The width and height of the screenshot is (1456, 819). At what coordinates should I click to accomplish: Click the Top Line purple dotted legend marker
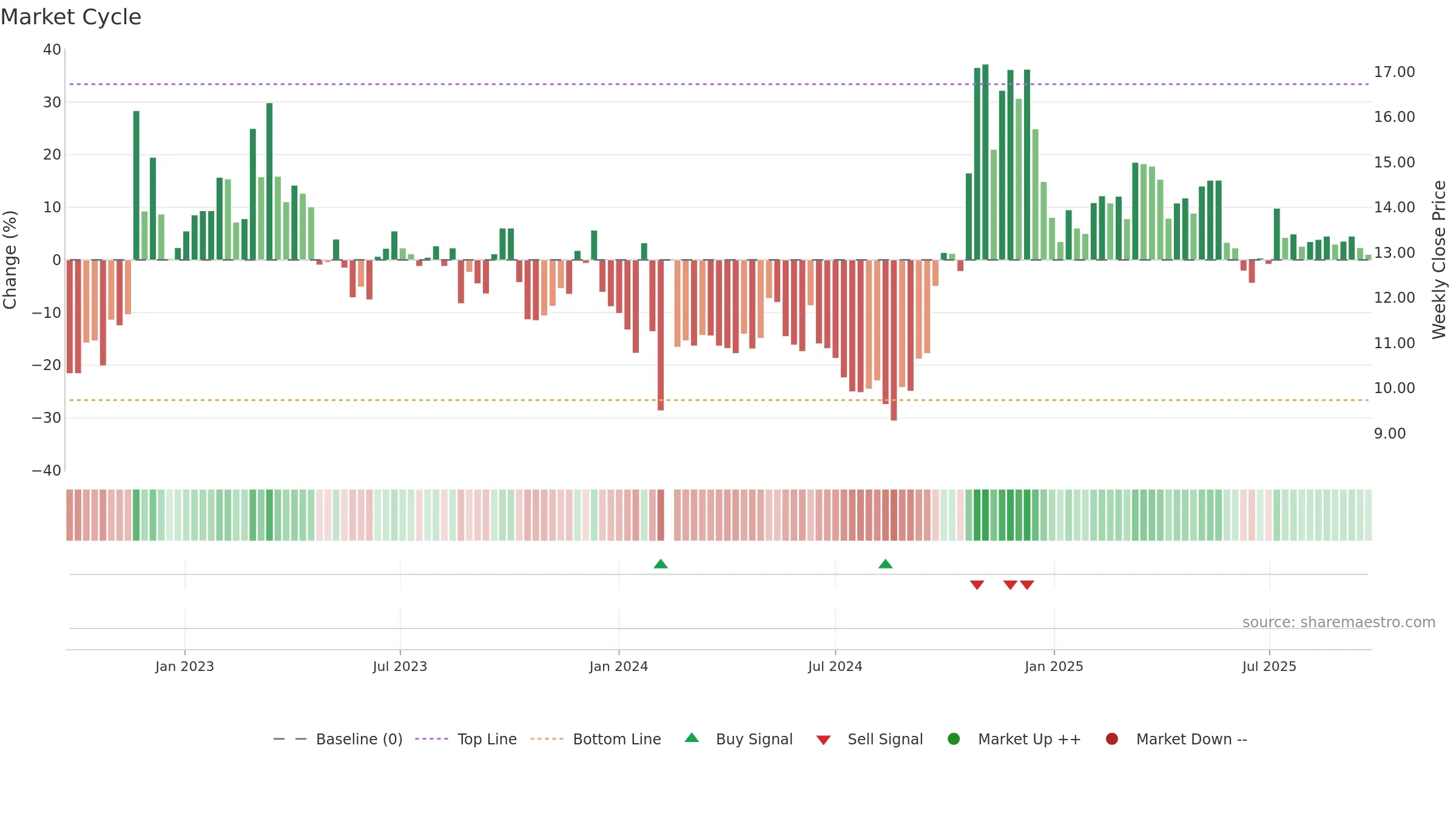click(431, 739)
